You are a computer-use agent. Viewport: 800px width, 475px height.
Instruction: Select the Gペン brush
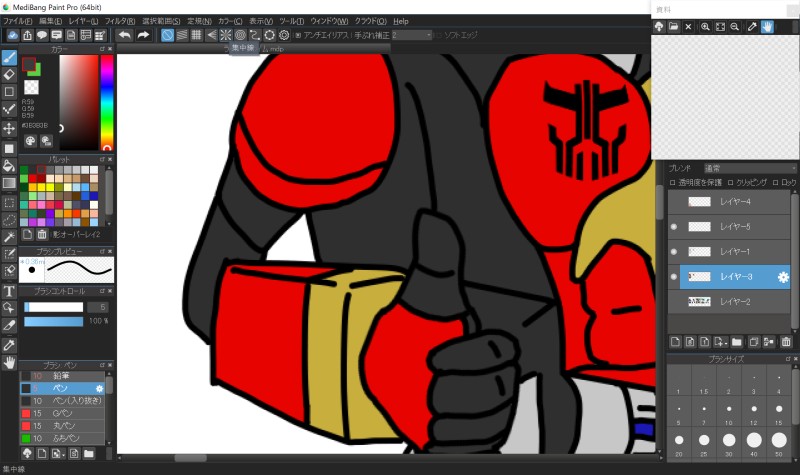pos(62,413)
